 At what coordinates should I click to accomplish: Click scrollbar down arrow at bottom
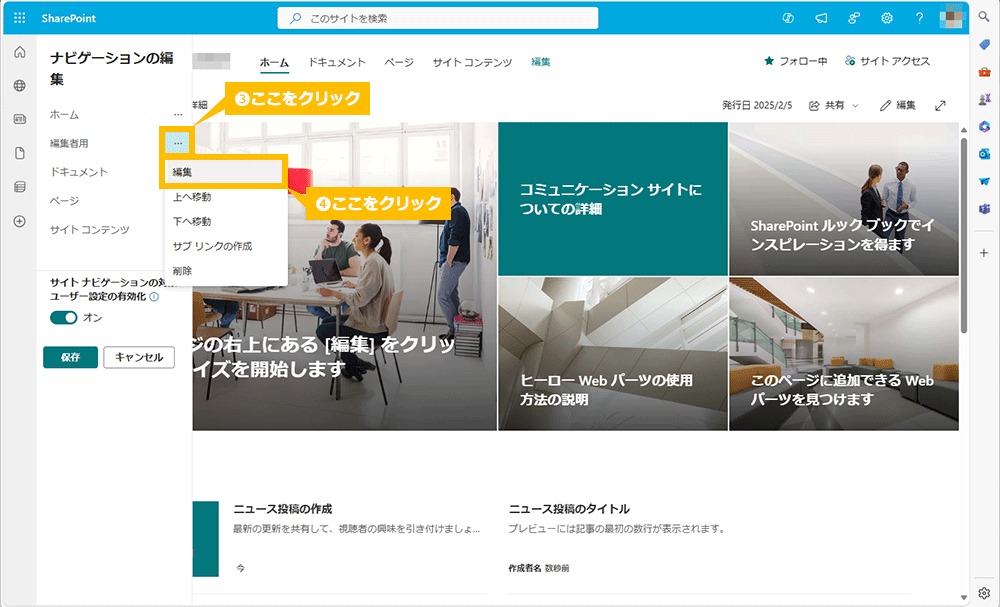tap(964, 598)
